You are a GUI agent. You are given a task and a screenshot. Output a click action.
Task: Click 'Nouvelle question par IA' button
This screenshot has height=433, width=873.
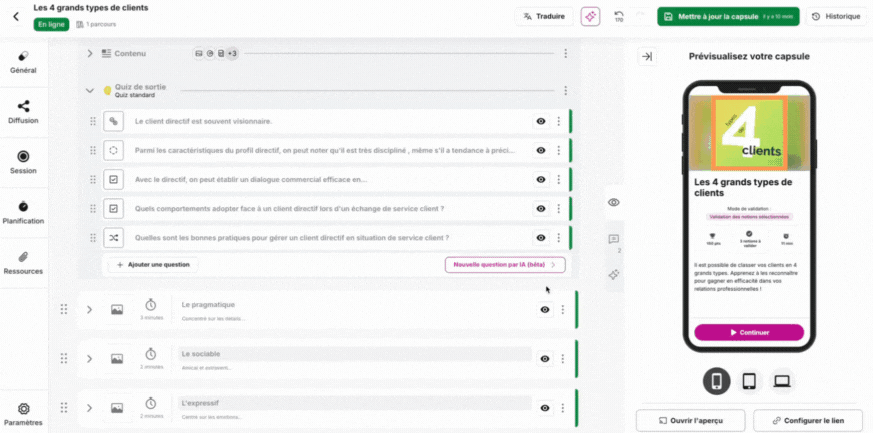pos(505,265)
